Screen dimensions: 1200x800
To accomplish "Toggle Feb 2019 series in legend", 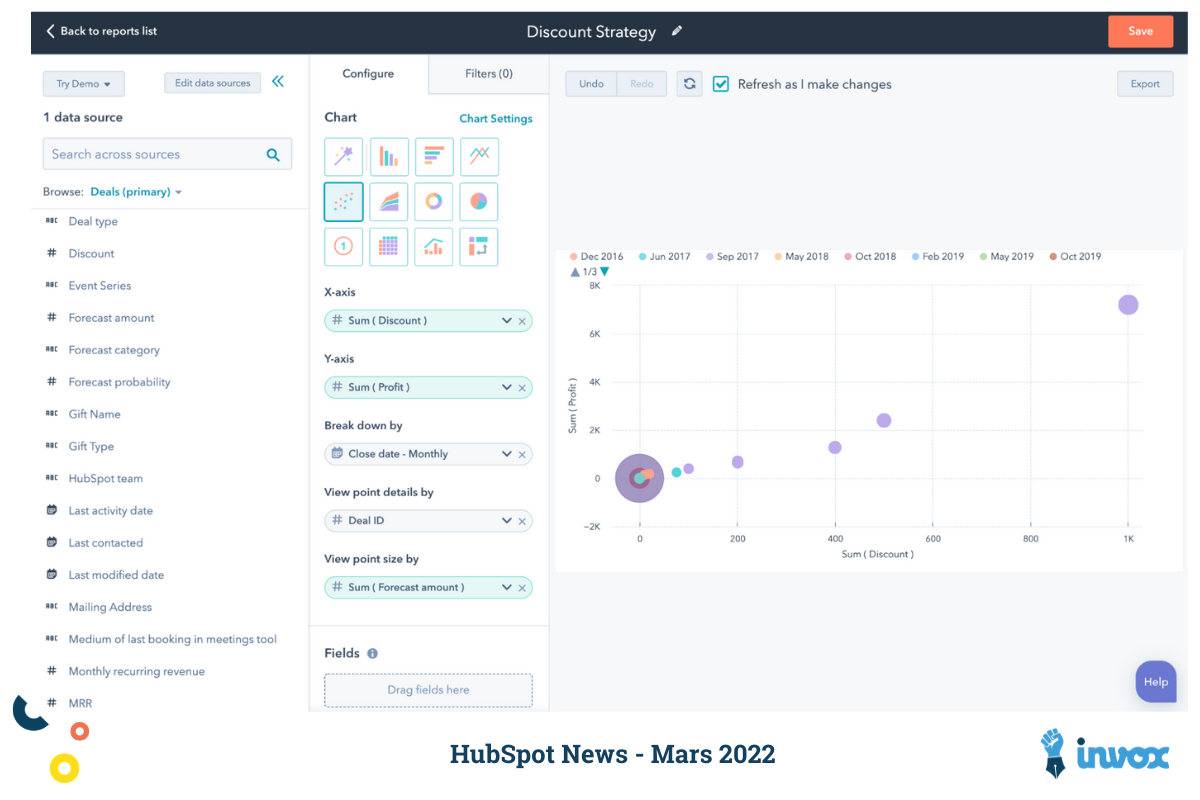I will tap(939, 257).
